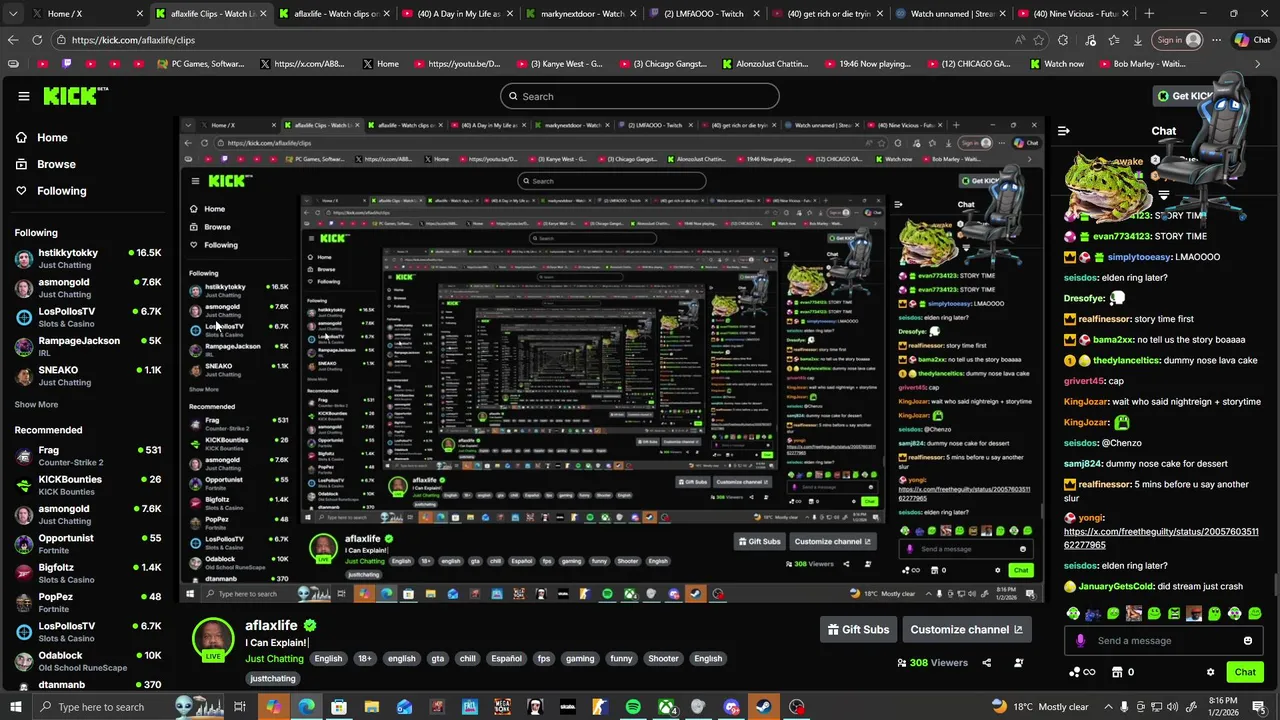Viewport: 1280px width, 720px height.
Task: Open Odablock channel in outermost sidebar
Action: pyautogui.click(x=88, y=661)
